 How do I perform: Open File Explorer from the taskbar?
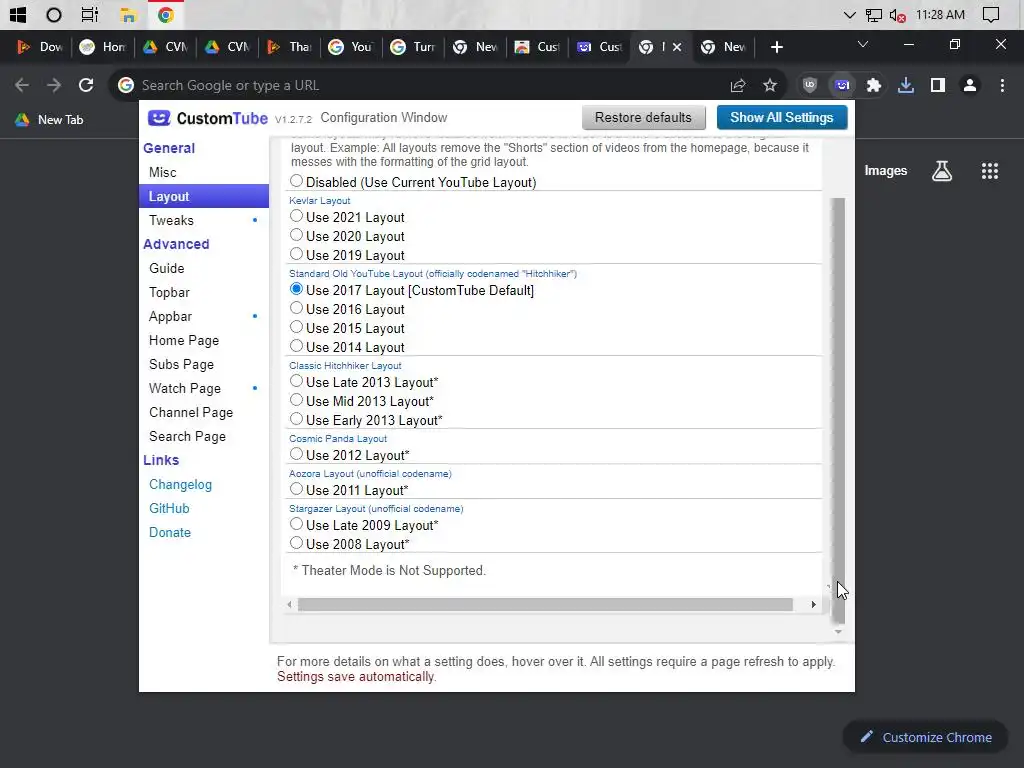[x=128, y=14]
